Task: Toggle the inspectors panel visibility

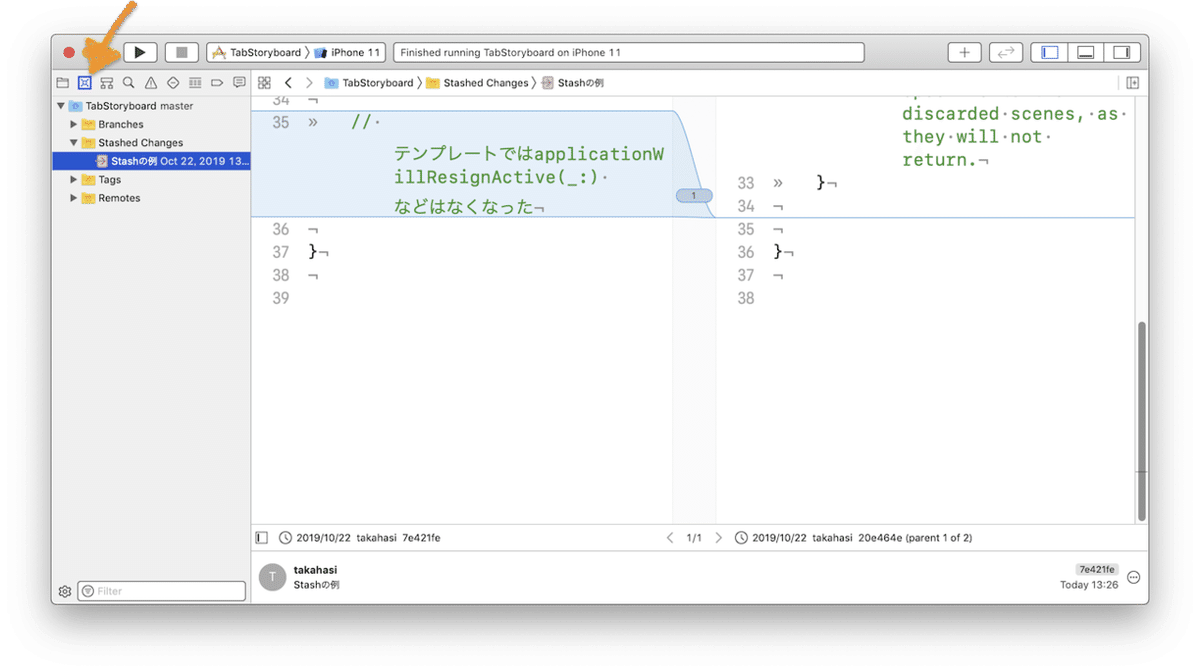Action: 1122,52
